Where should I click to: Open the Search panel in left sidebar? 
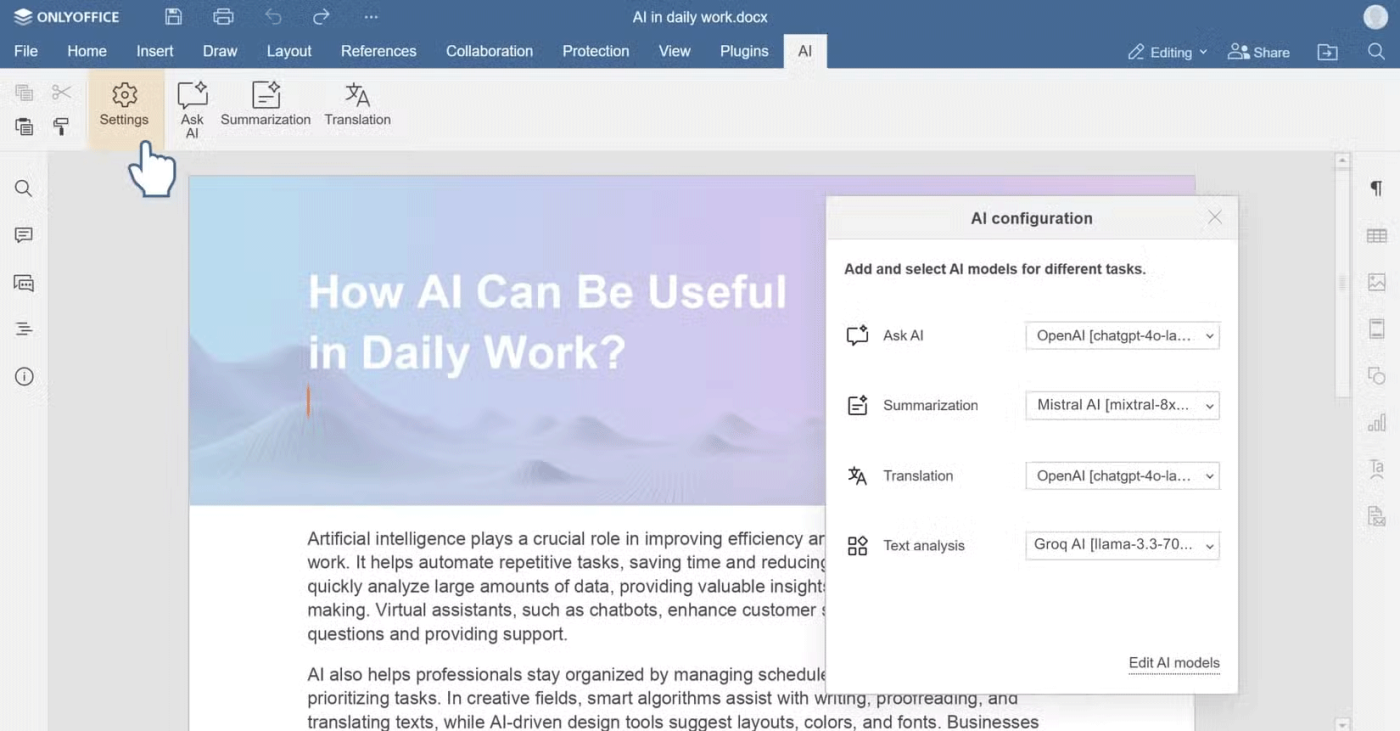(24, 189)
